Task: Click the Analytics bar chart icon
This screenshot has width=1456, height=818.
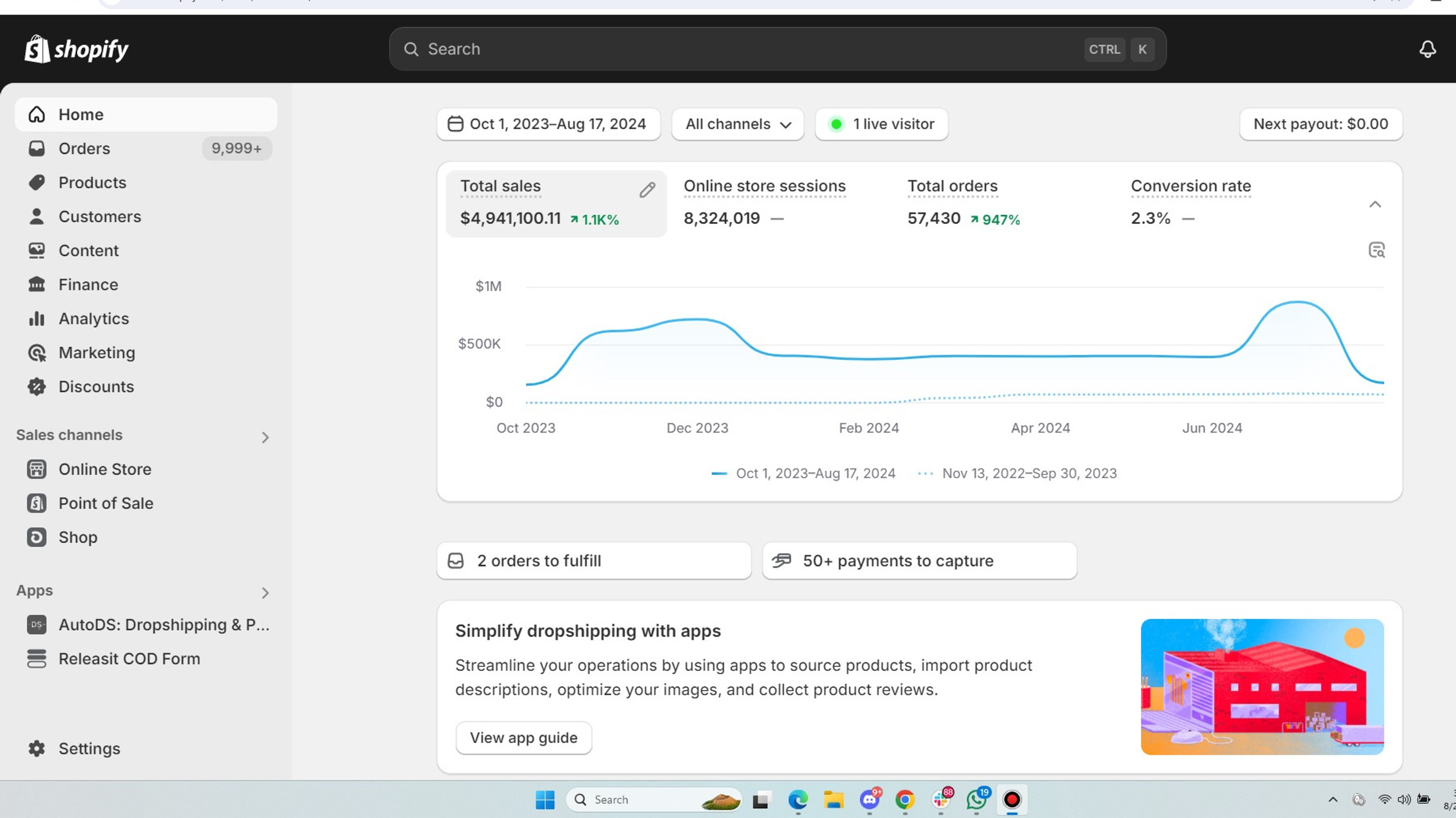Action: (37, 318)
